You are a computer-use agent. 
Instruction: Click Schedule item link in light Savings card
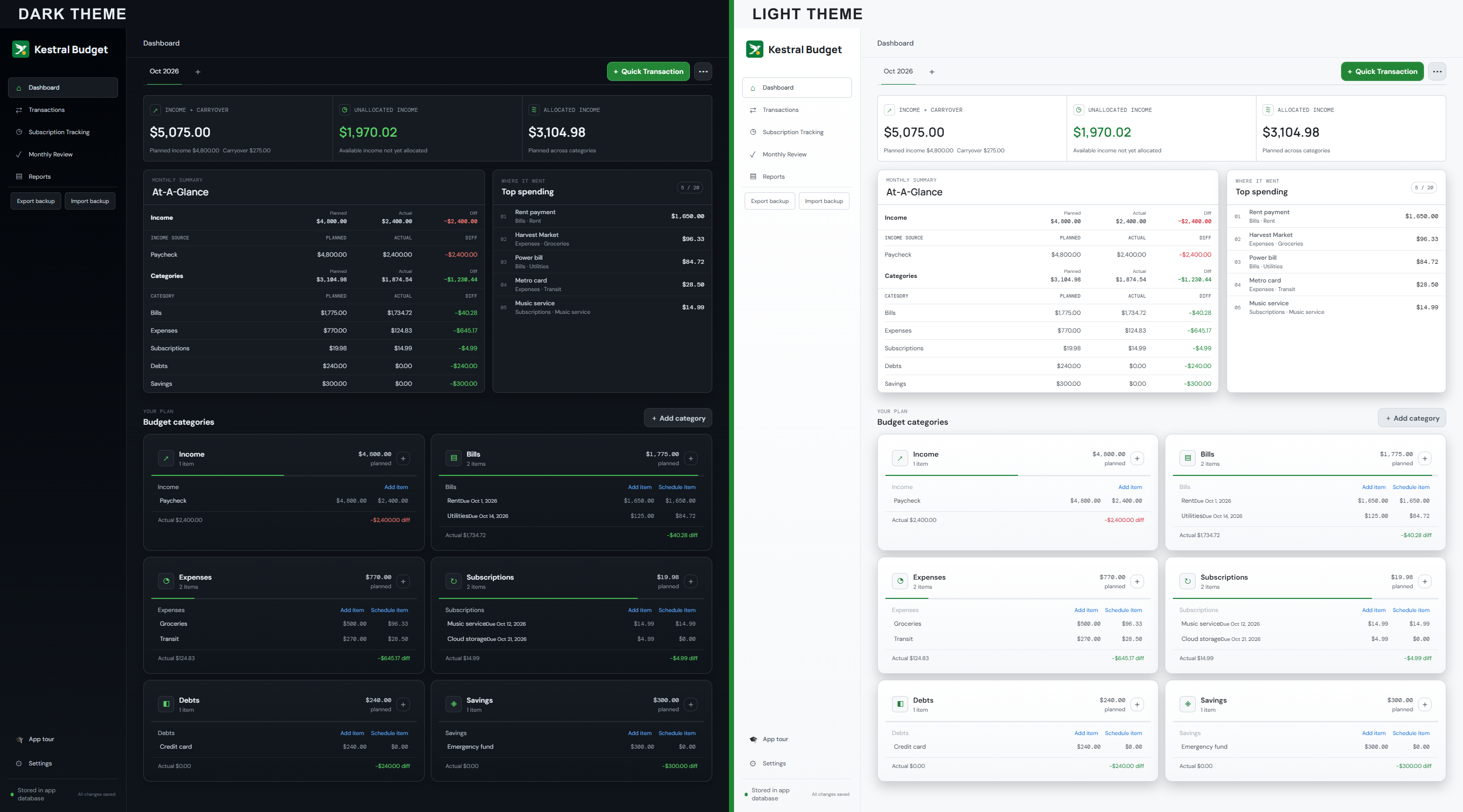1411,733
